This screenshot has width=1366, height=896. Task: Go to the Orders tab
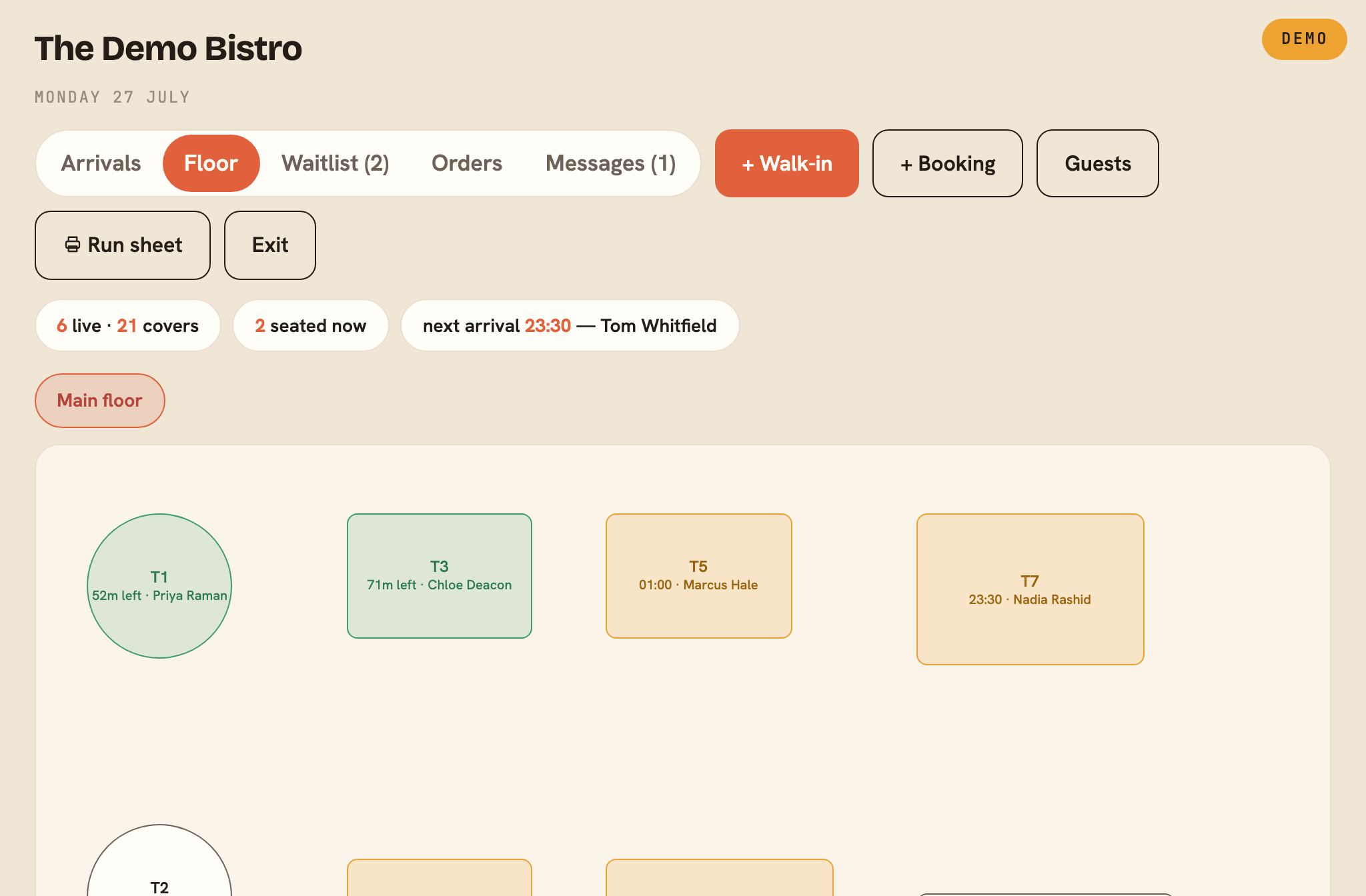(467, 163)
